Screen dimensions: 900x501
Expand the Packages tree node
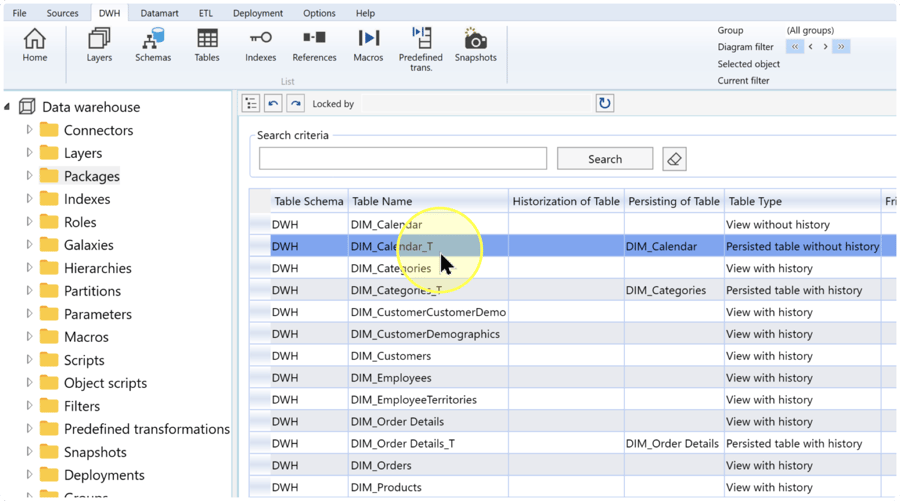pyautogui.click(x=29, y=176)
